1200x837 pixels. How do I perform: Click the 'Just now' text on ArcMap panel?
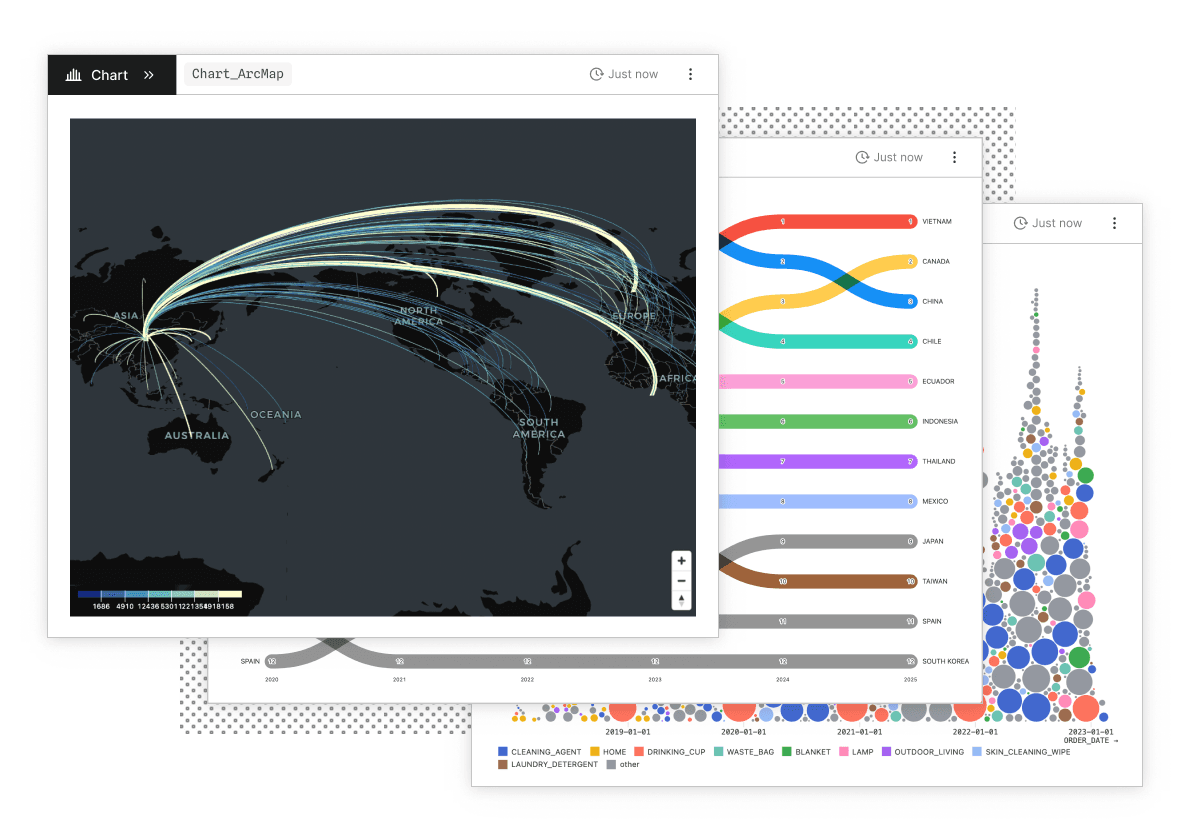tap(633, 74)
